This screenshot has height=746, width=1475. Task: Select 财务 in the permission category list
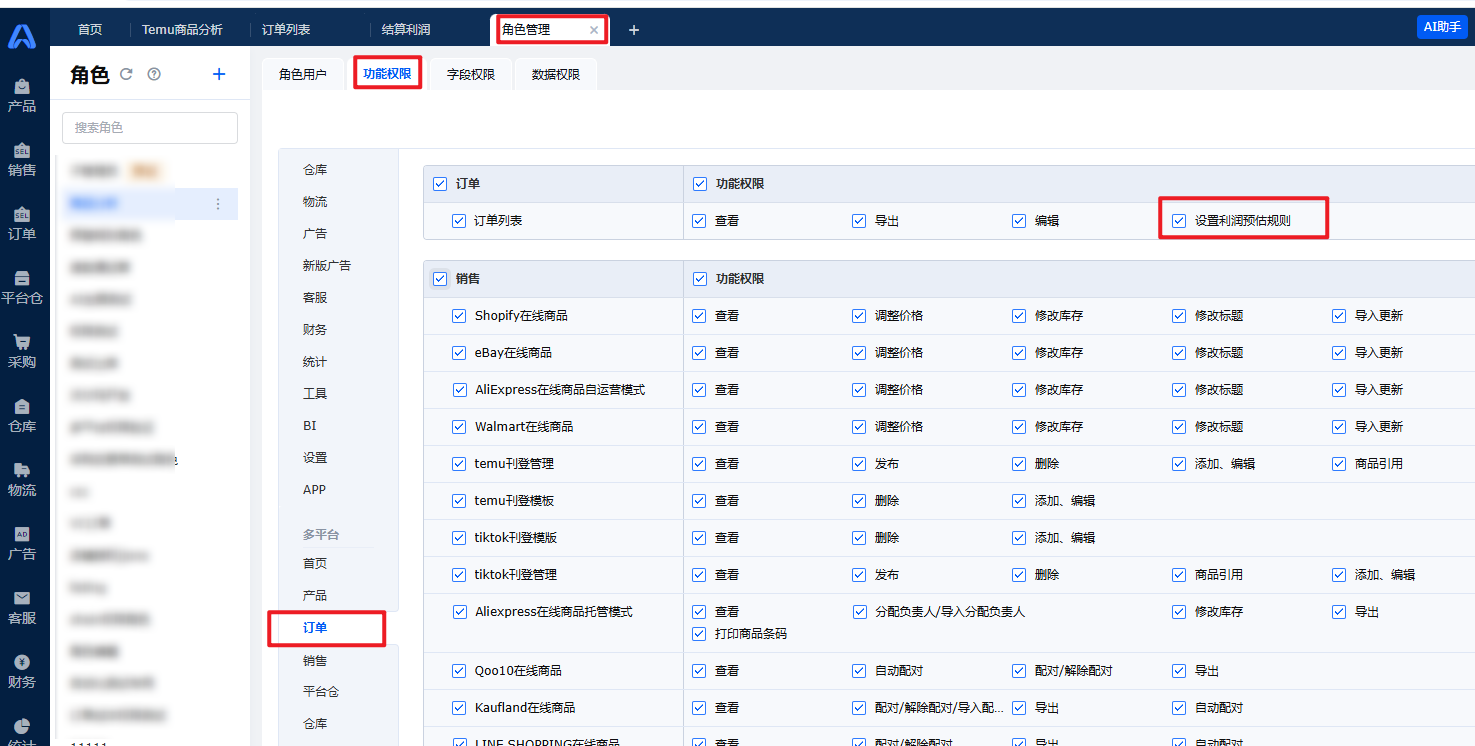tap(315, 330)
